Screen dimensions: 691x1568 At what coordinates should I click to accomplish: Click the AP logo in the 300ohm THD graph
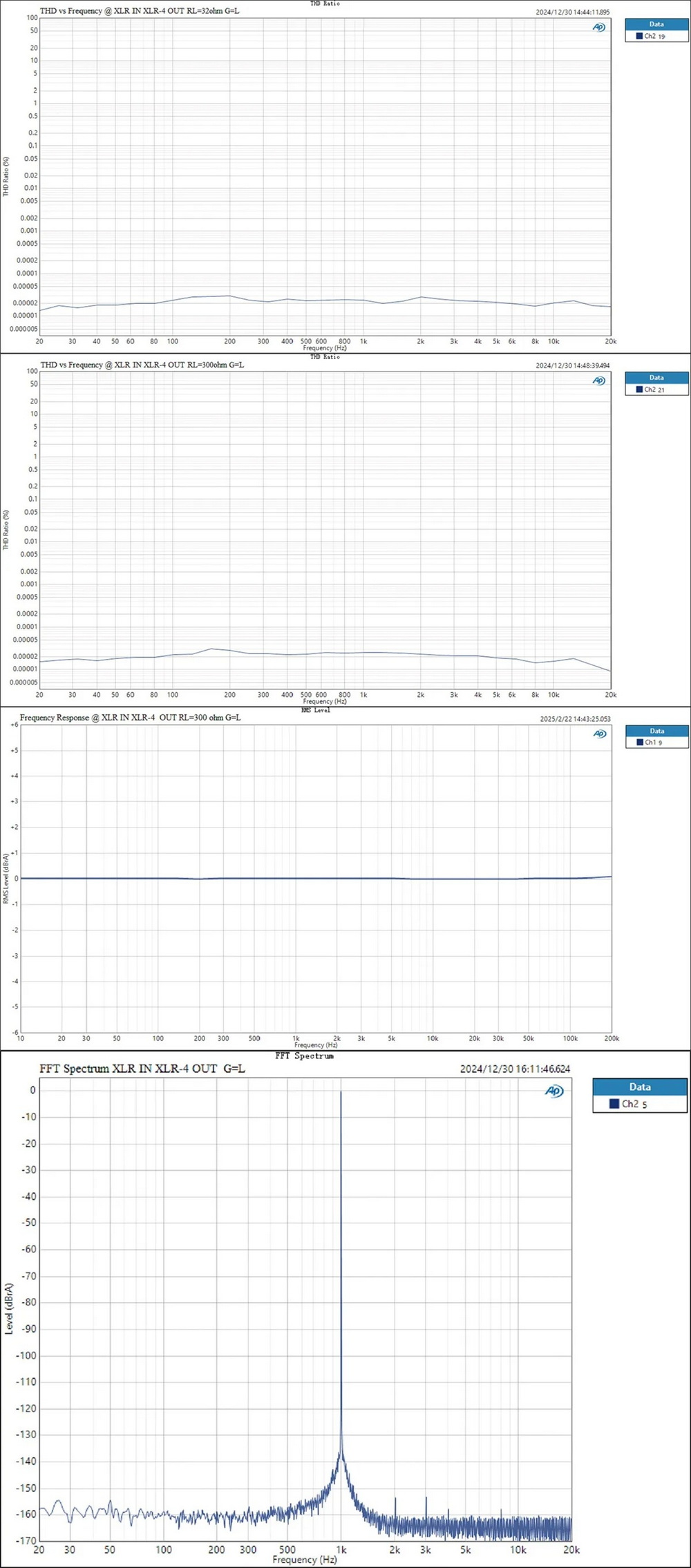598,381
